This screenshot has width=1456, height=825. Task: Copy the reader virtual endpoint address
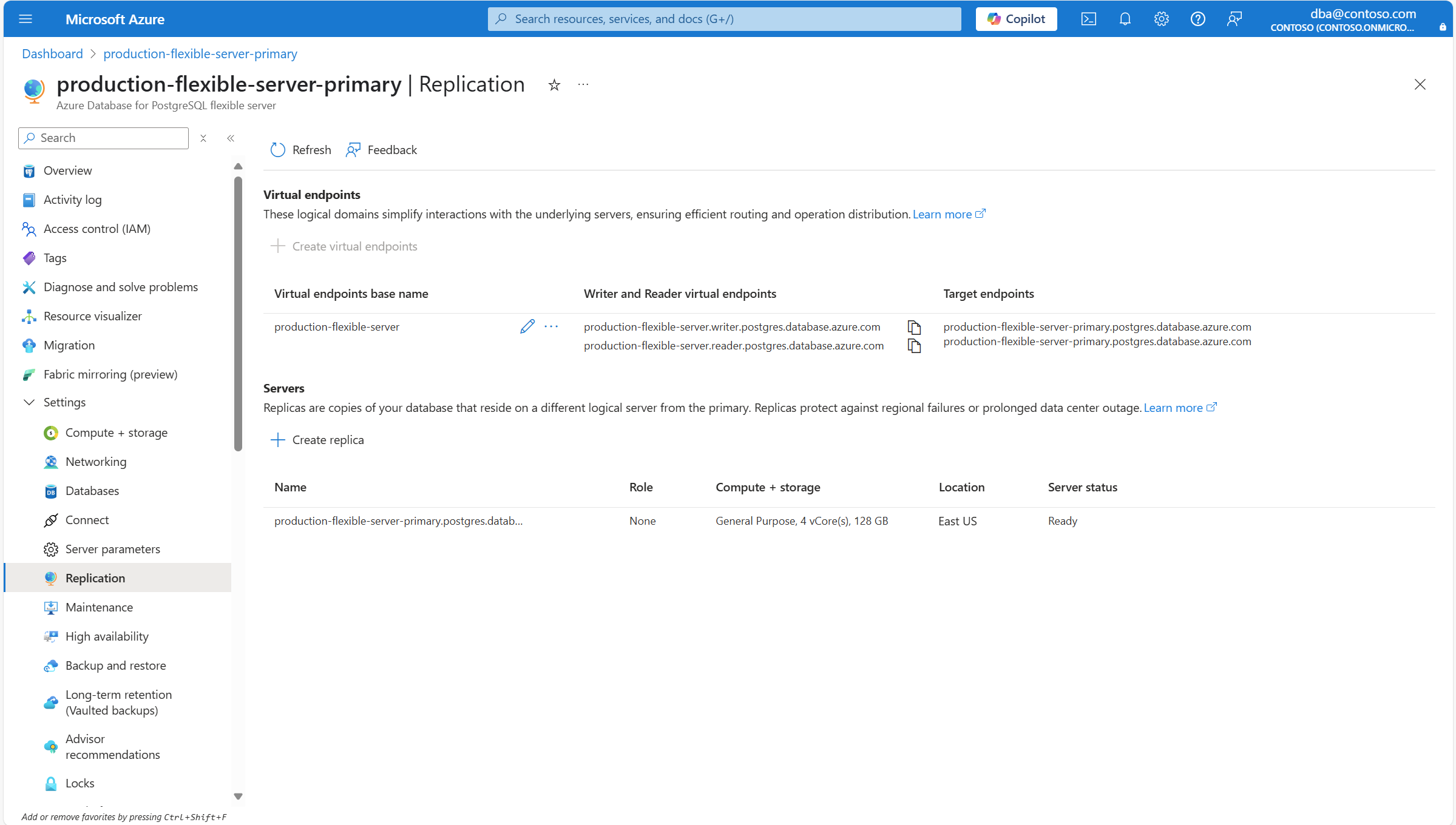tap(914, 346)
